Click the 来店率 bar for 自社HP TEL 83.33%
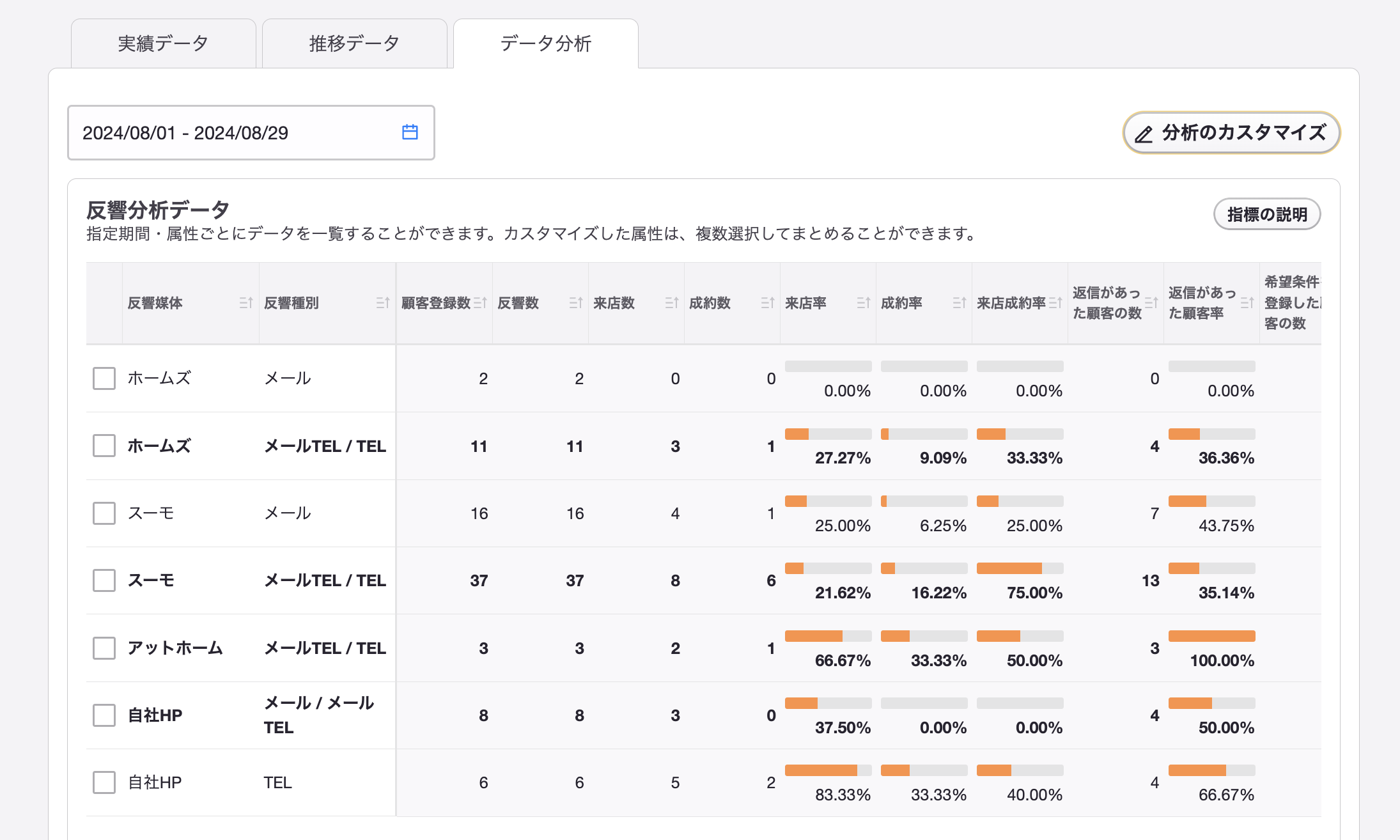 point(828,770)
